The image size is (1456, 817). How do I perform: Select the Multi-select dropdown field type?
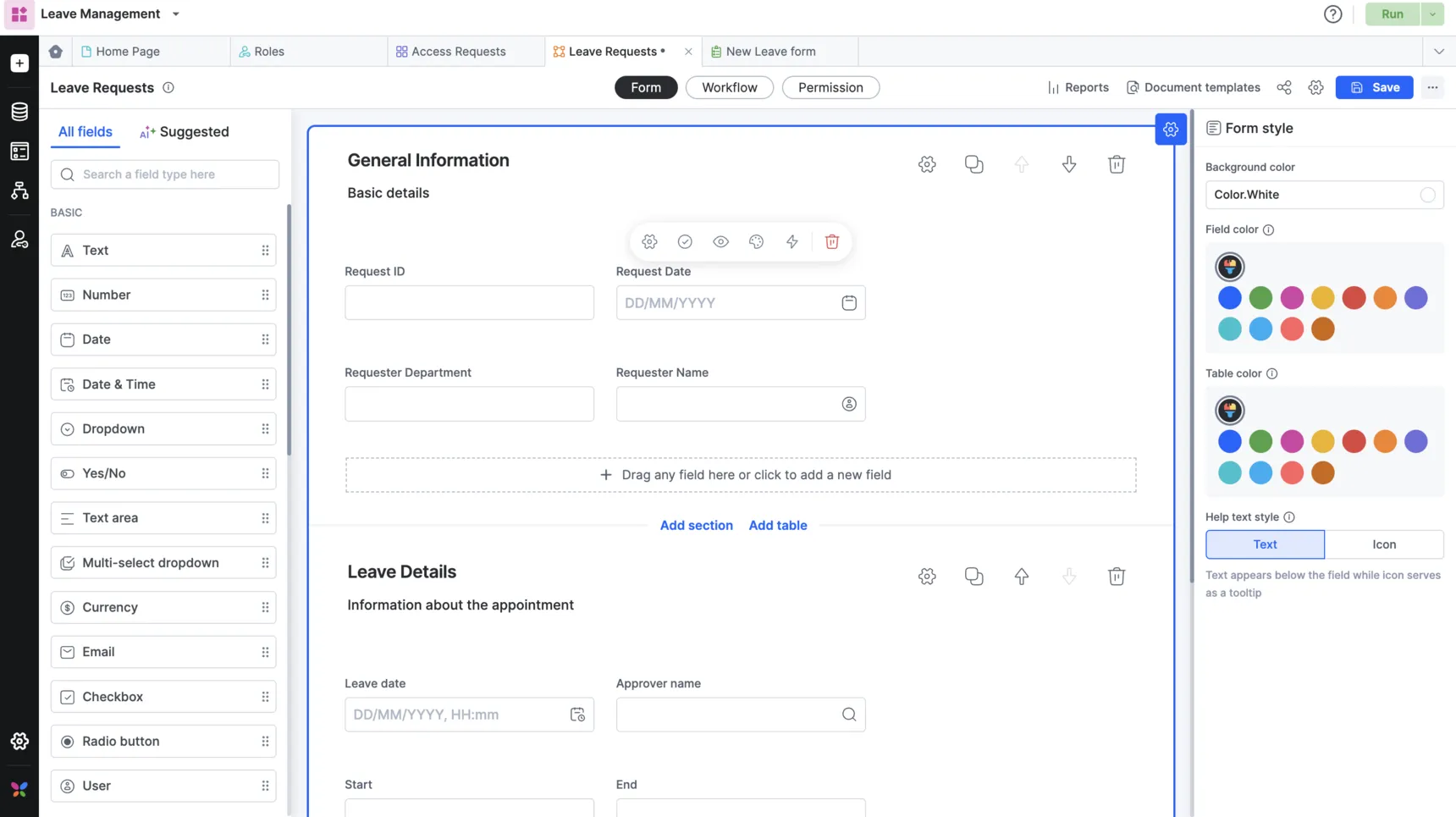click(163, 563)
